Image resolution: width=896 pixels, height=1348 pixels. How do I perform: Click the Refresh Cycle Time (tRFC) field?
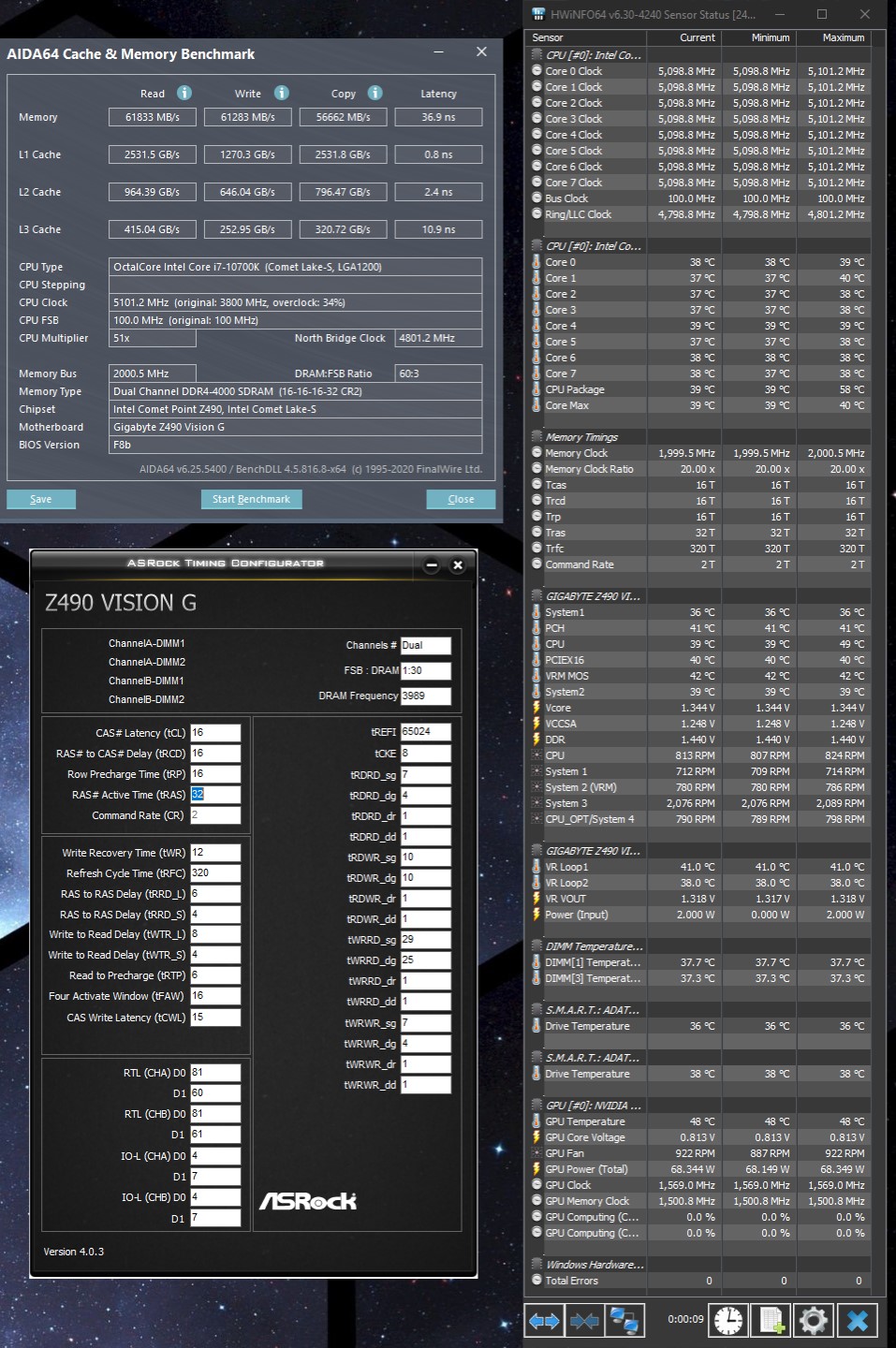click(x=215, y=873)
